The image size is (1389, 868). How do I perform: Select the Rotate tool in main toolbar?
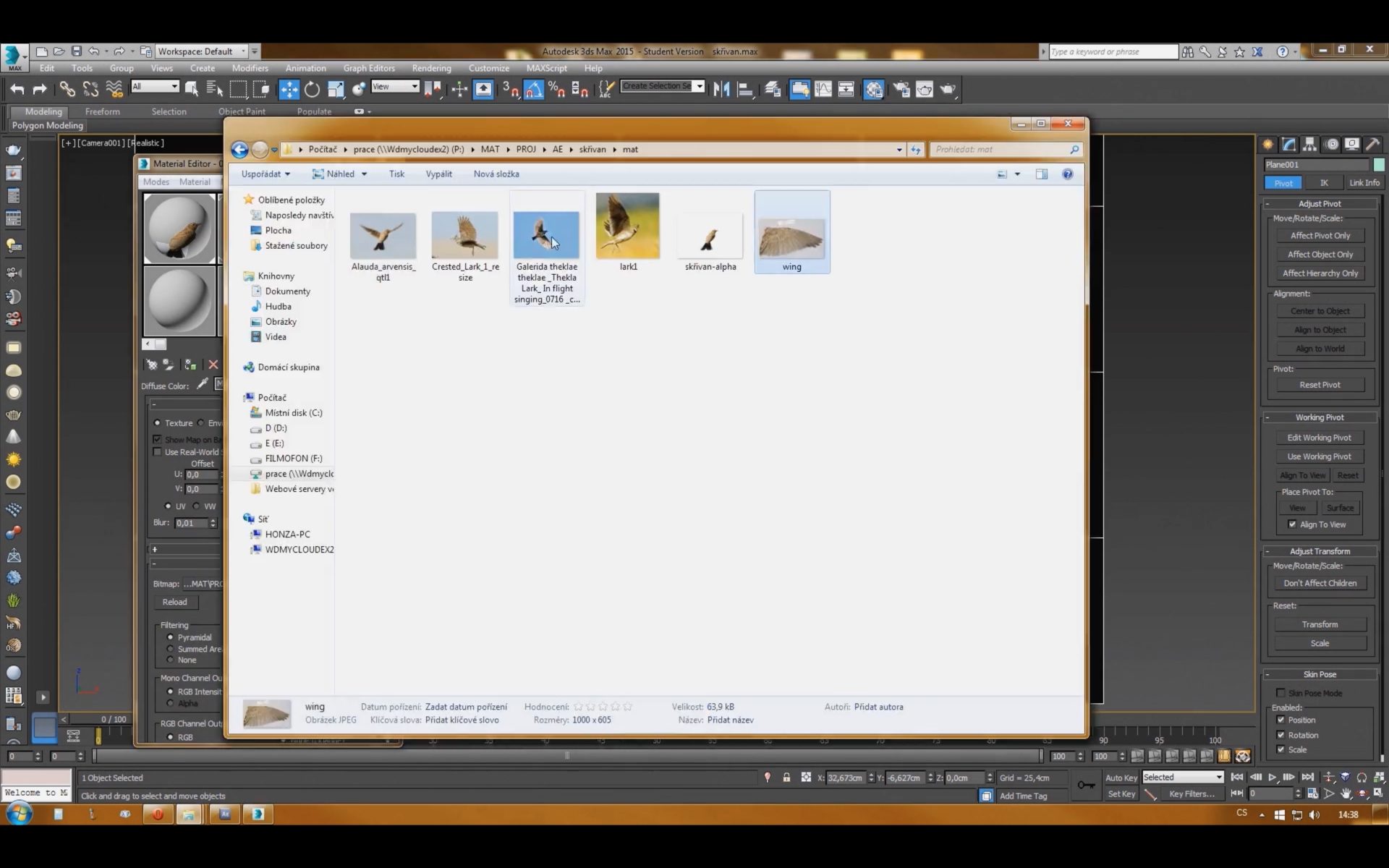312,89
